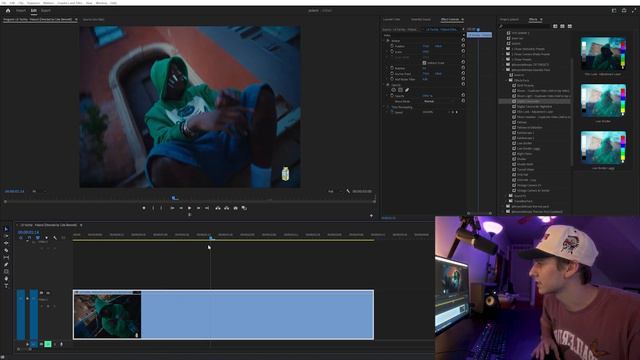Select the Pen tool in tools panel

6,264
